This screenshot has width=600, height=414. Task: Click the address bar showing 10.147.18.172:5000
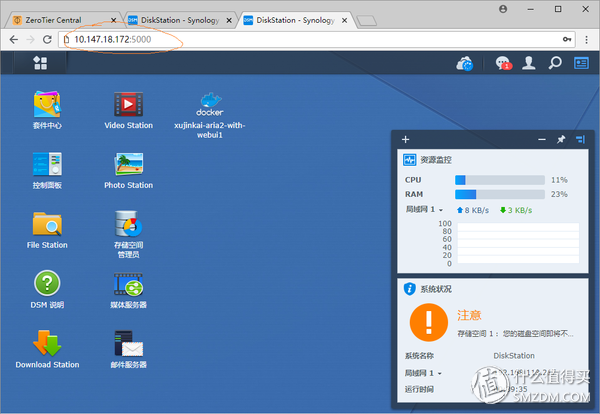[316, 39]
